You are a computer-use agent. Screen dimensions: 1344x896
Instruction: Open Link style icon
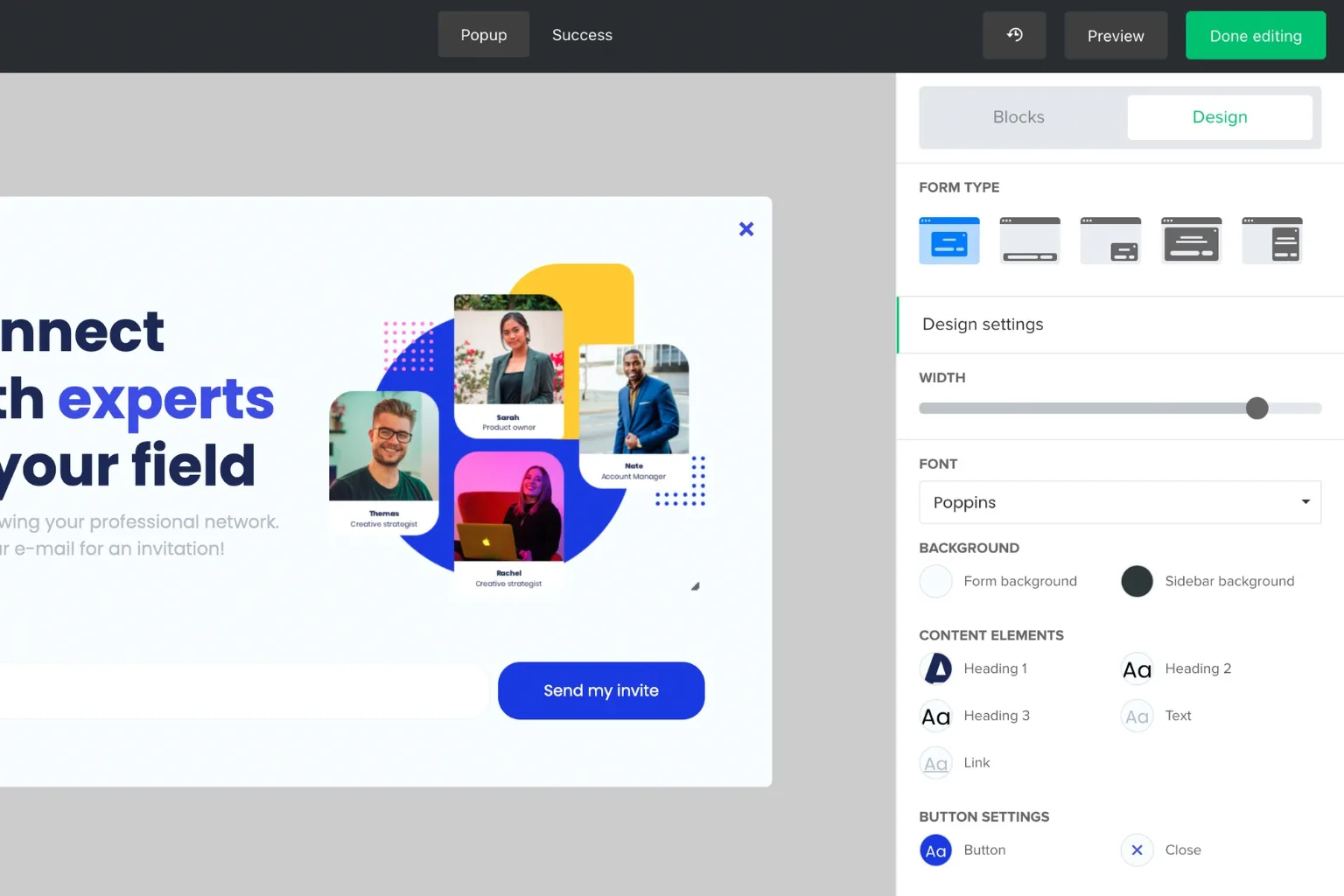pyautogui.click(x=936, y=763)
